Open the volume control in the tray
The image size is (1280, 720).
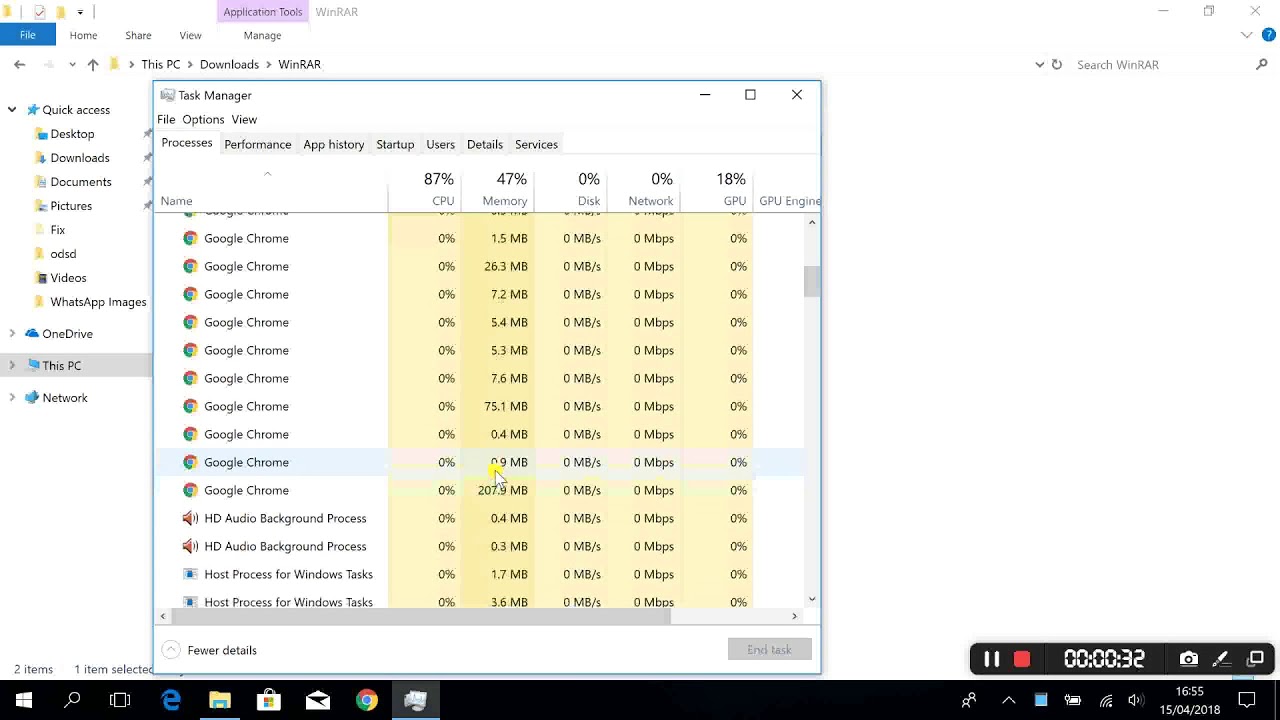point(1135,700)
